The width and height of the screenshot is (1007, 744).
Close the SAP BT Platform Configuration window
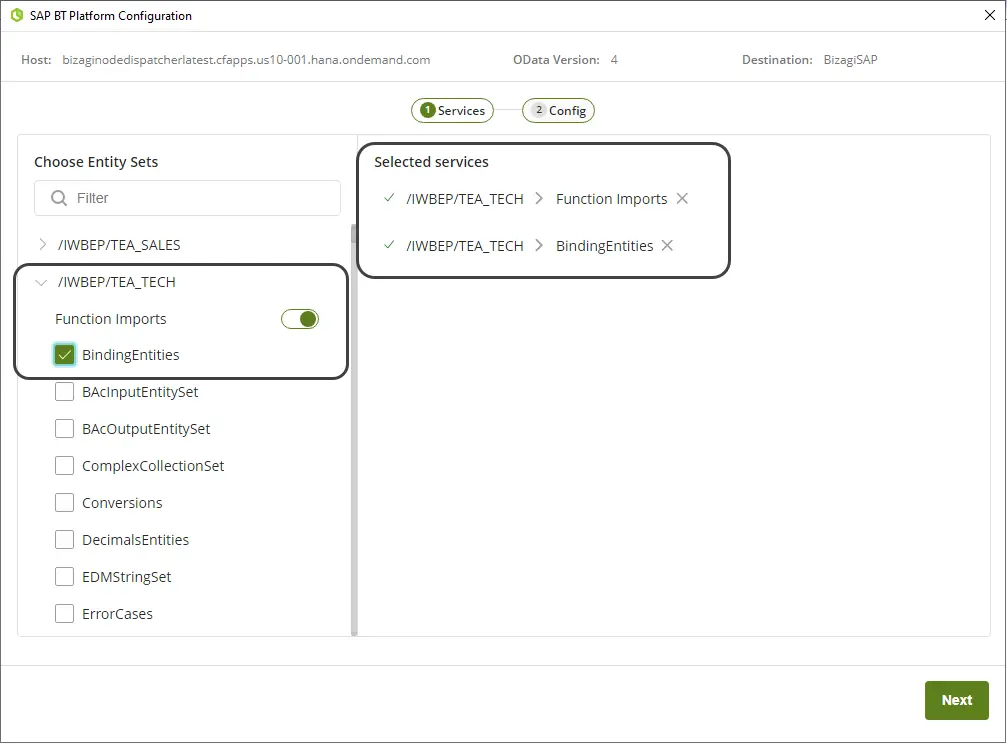pos(990,15)
